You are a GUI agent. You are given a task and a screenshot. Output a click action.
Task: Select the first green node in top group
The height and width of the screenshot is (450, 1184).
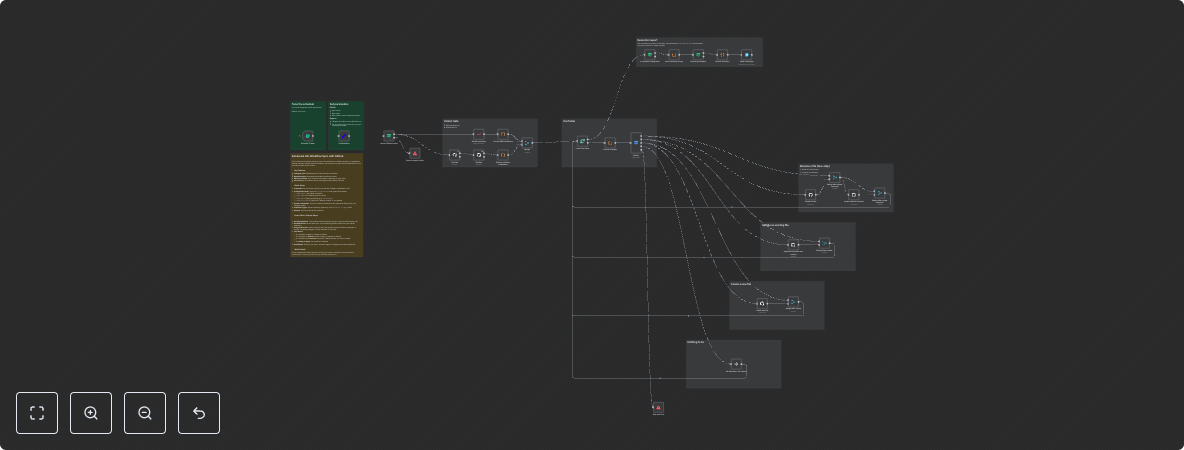coord(650,55)
